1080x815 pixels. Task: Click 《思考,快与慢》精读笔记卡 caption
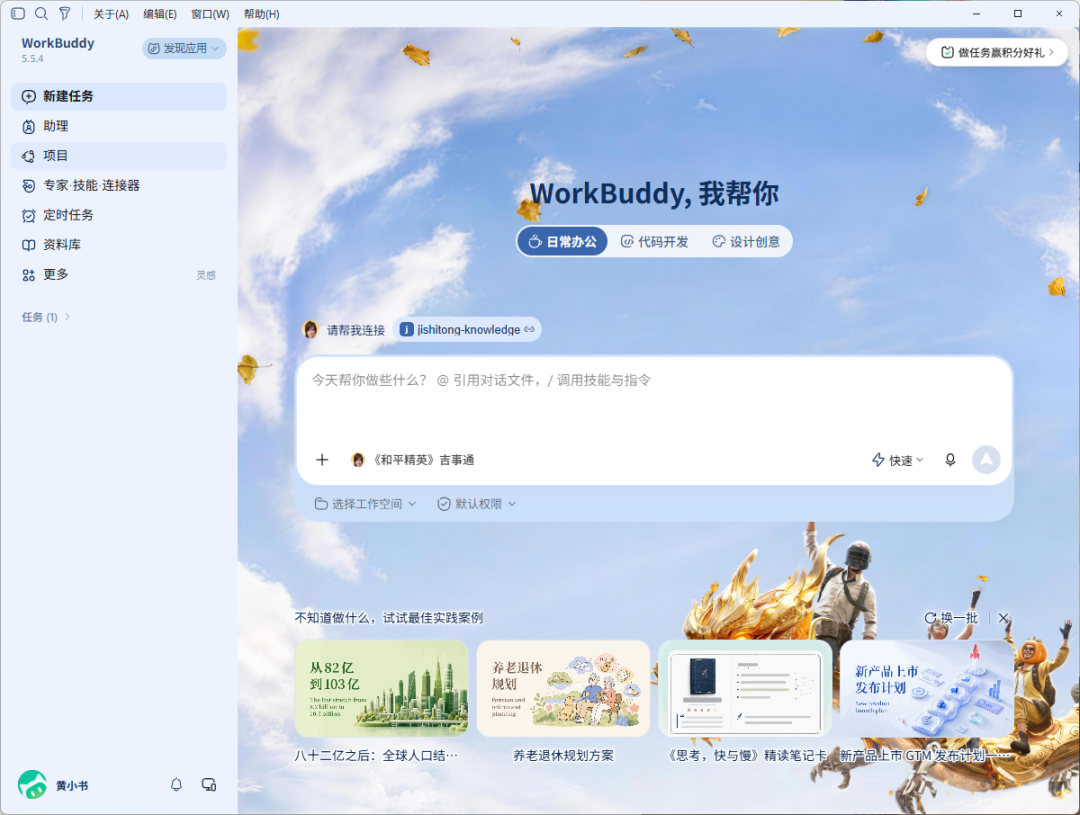746,756
